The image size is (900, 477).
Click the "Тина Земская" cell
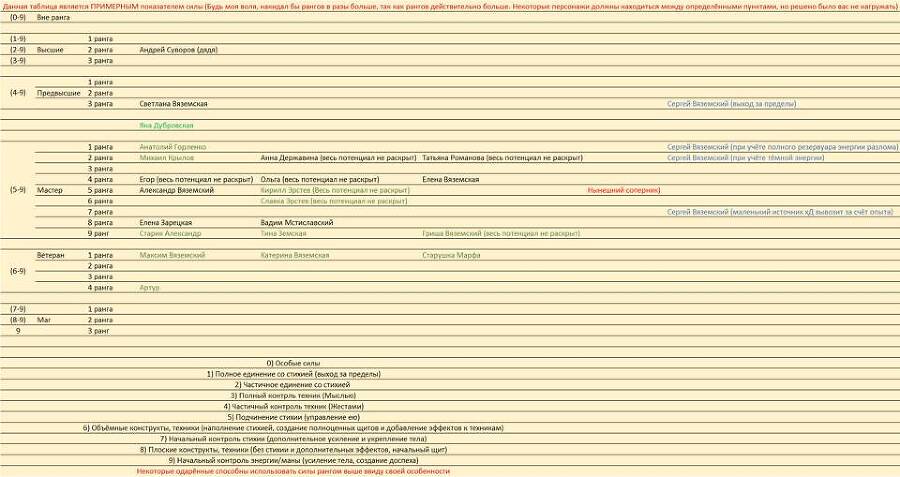tap(284, 233)
